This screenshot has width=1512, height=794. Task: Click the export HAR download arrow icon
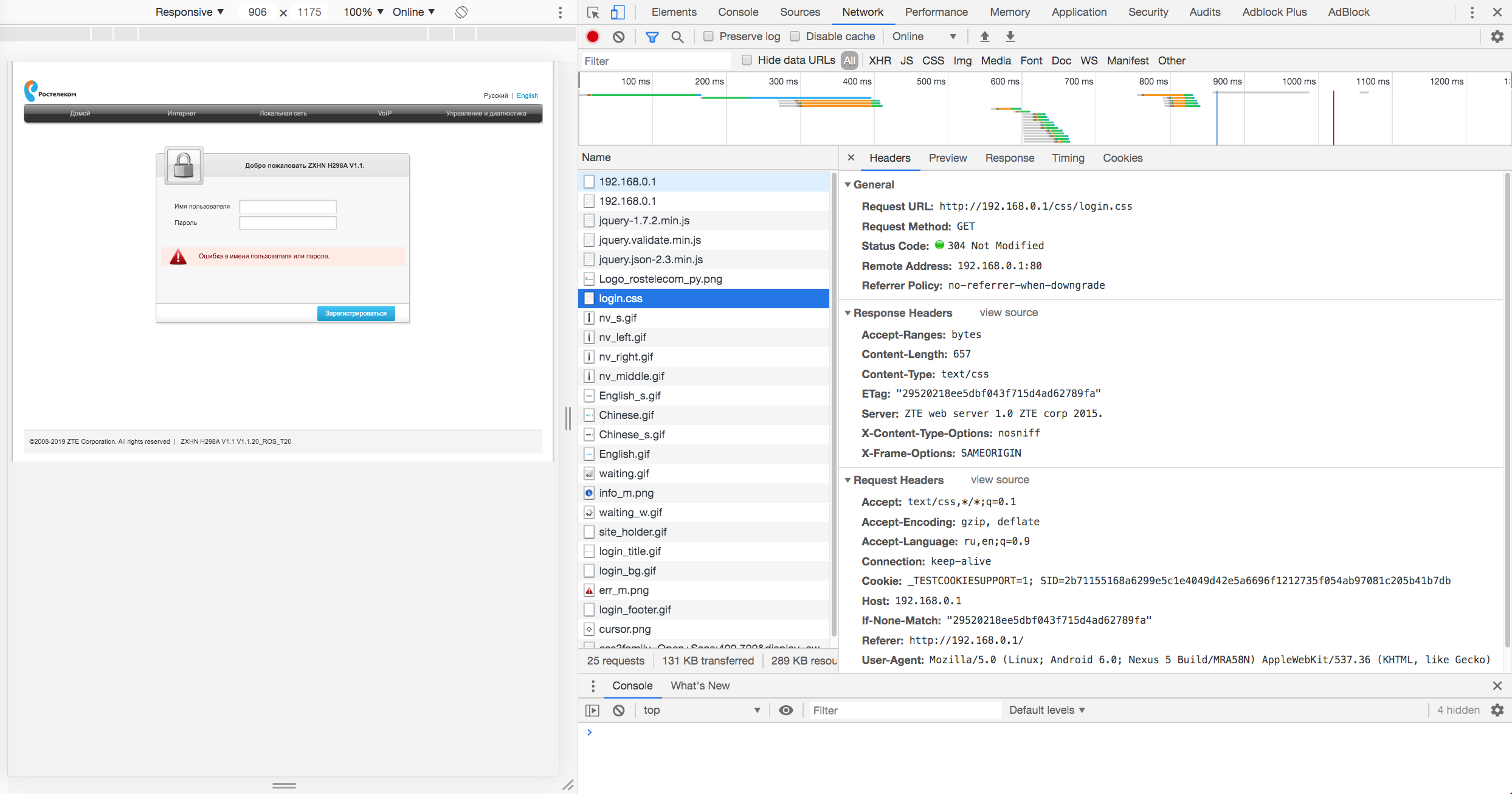point(1010,36)
